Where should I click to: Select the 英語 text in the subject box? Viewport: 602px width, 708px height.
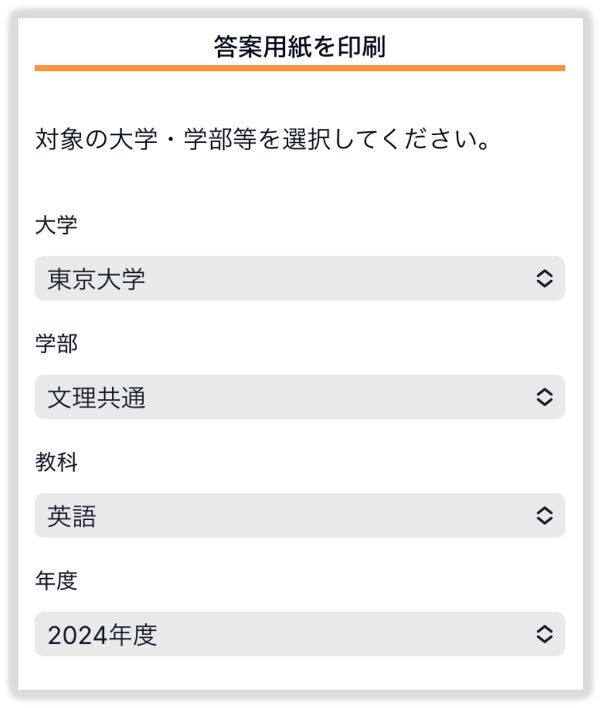coord(72,516)
